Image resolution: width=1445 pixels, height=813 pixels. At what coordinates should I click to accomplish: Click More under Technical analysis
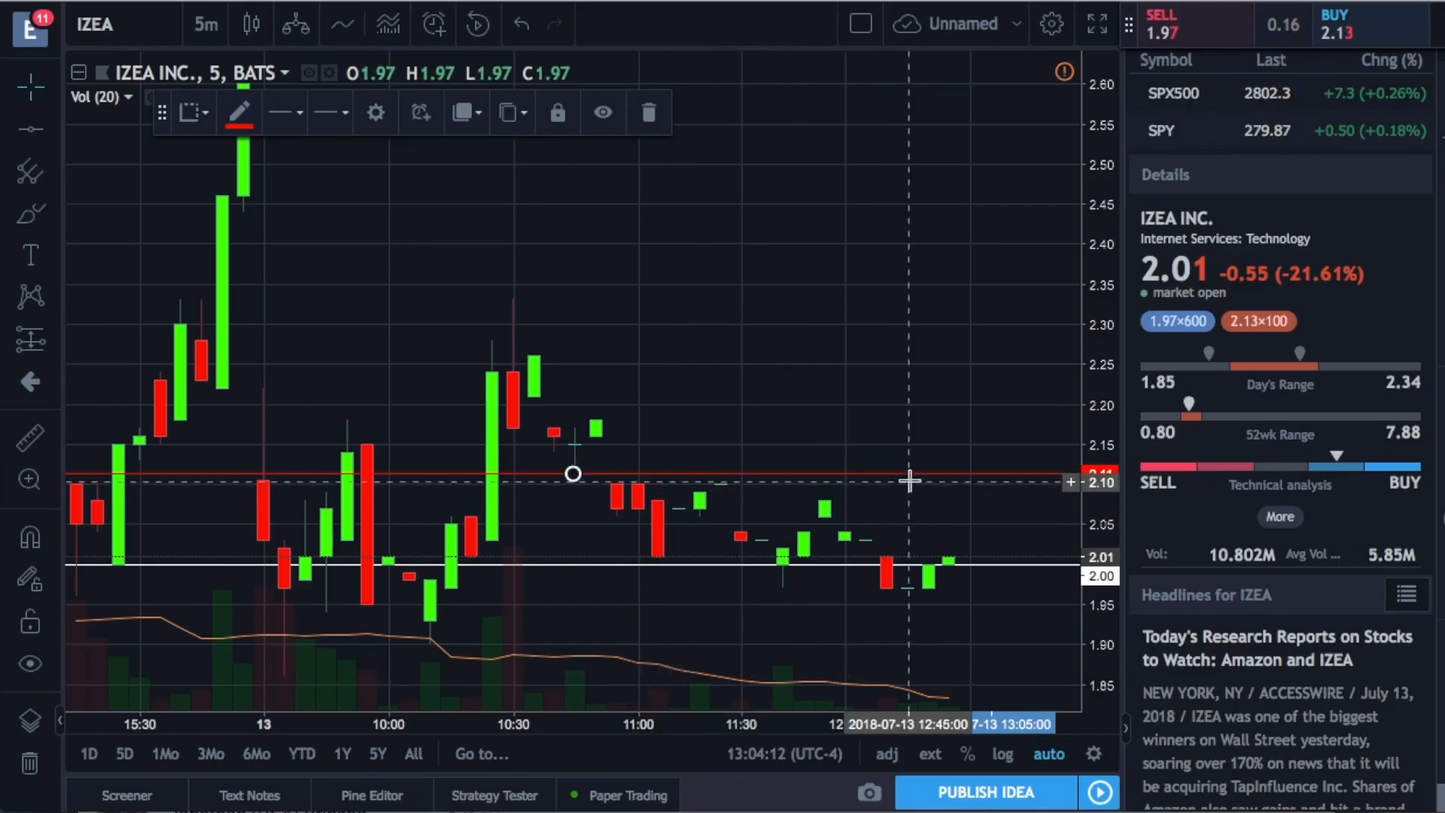click(1279, 516)
